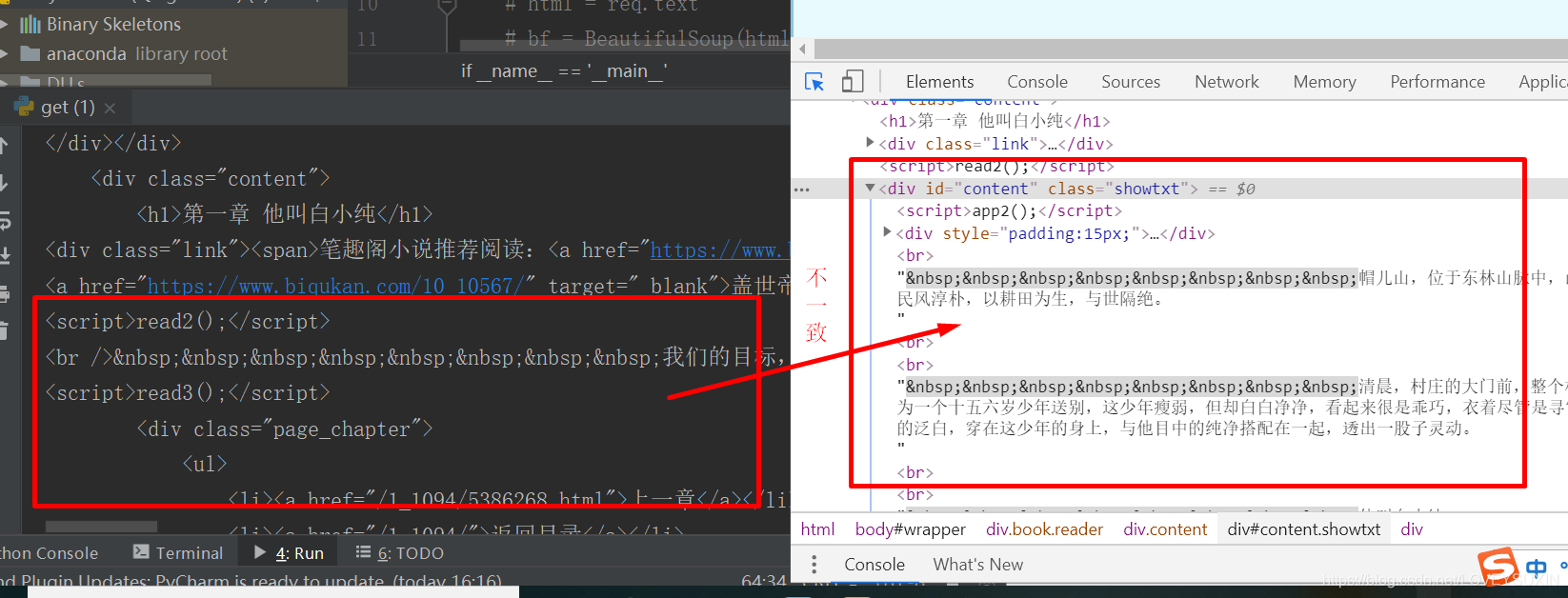
Task: Click the Terminal tool window icon
Action: [x=141, y=551]
